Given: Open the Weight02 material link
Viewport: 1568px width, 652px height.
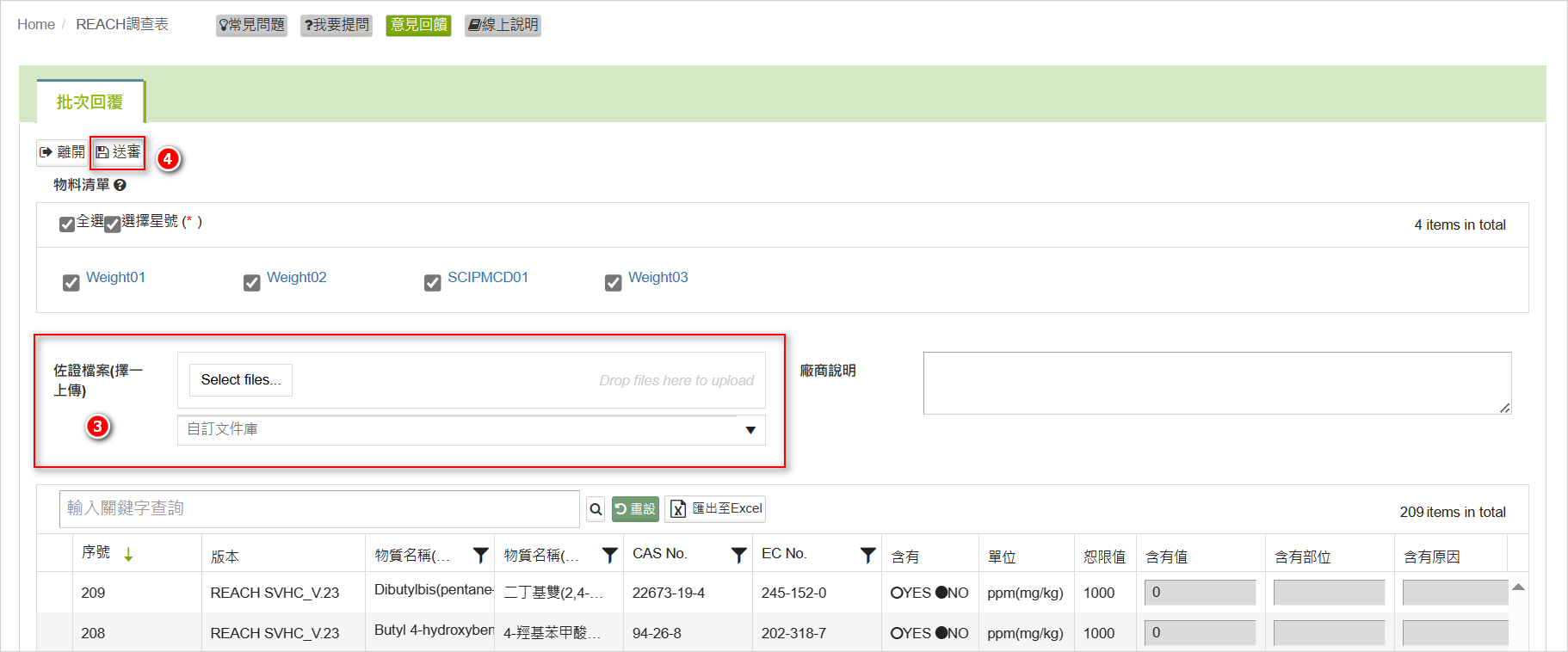Looking at the screenshot, I should (x=297, y=278).
